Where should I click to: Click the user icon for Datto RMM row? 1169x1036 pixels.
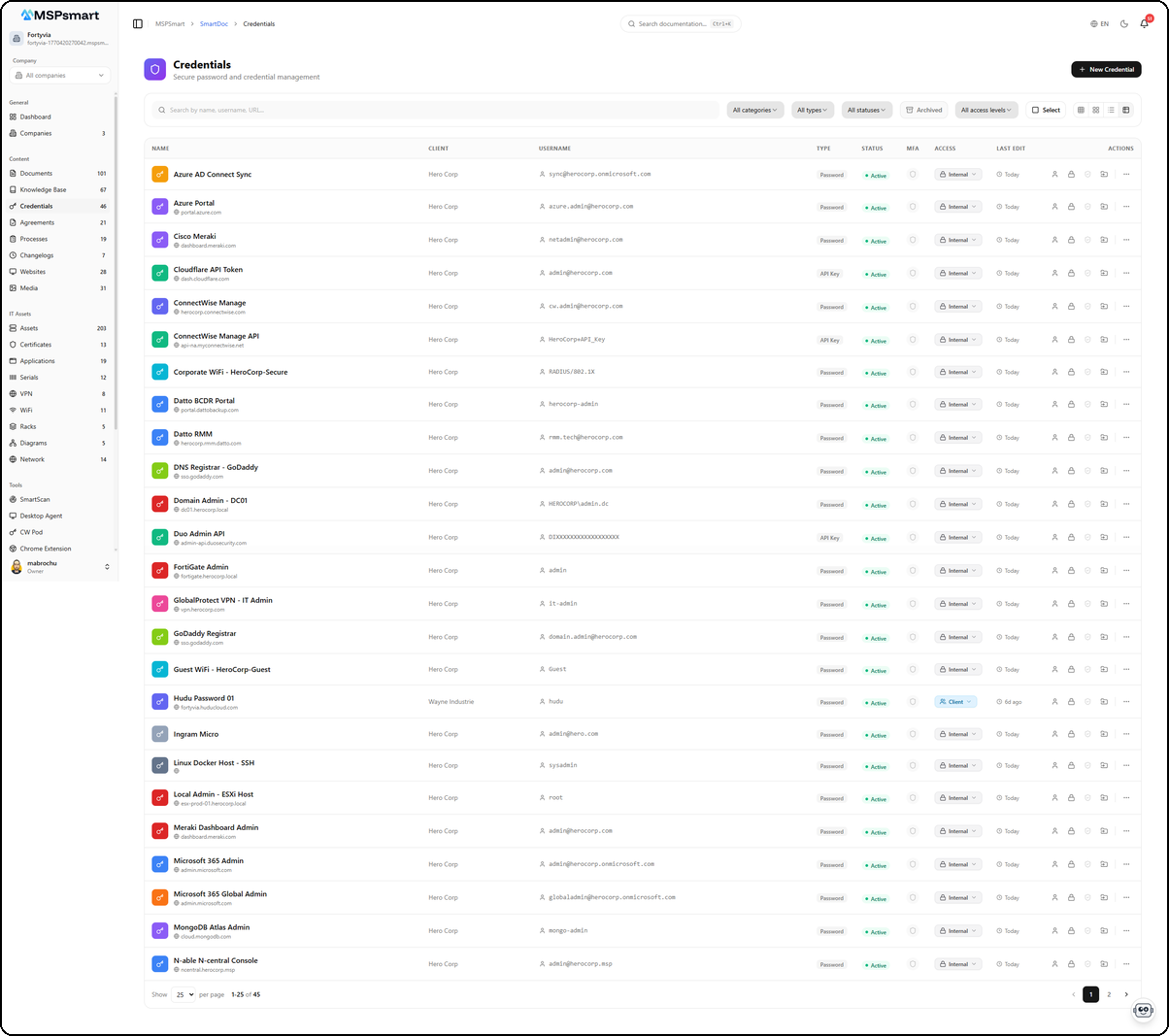coord(1054,438)
